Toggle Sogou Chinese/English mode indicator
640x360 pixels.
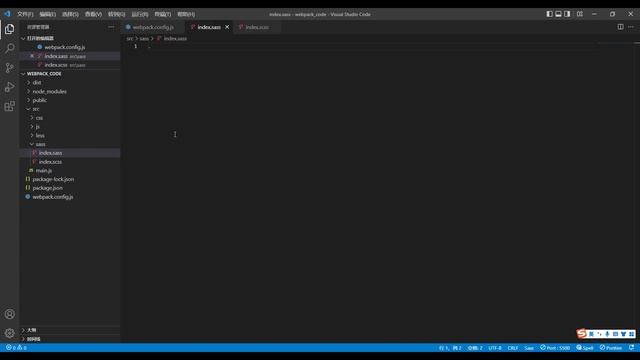(x=591, y=334)
